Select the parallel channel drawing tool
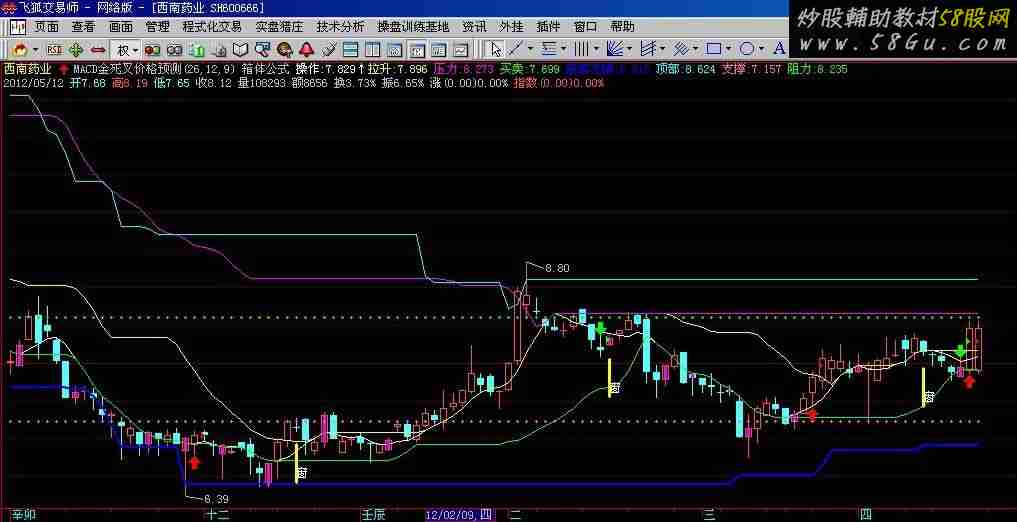The width and height of the screenshot is (1017, 522). click(647, 49)
